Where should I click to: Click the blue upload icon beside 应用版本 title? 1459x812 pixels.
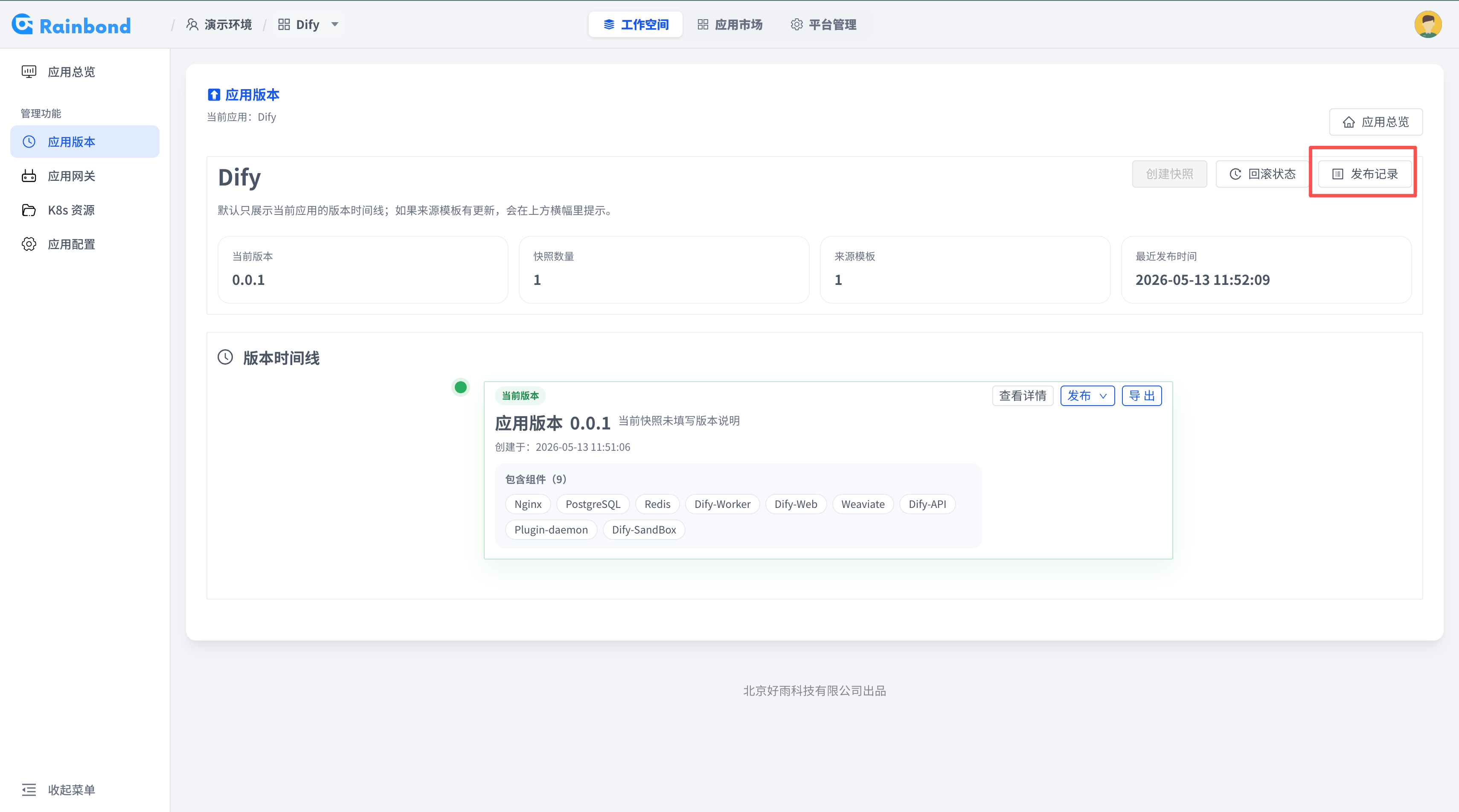tap(214, 95)
